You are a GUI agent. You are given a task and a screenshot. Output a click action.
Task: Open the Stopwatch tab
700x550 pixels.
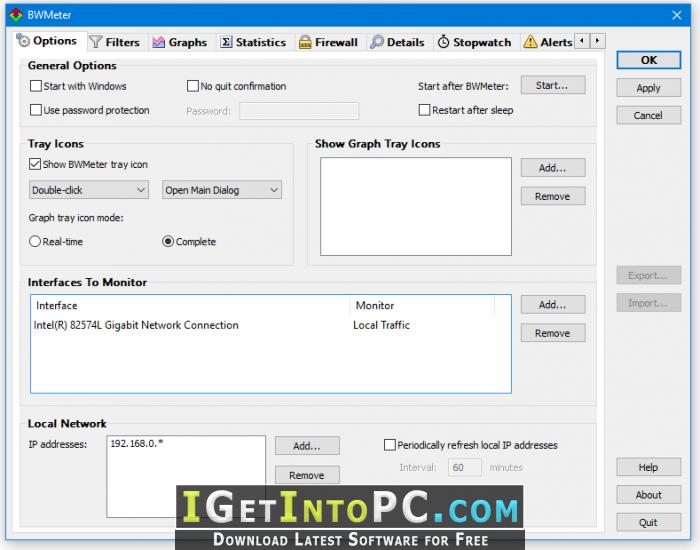tap(475, 42)
